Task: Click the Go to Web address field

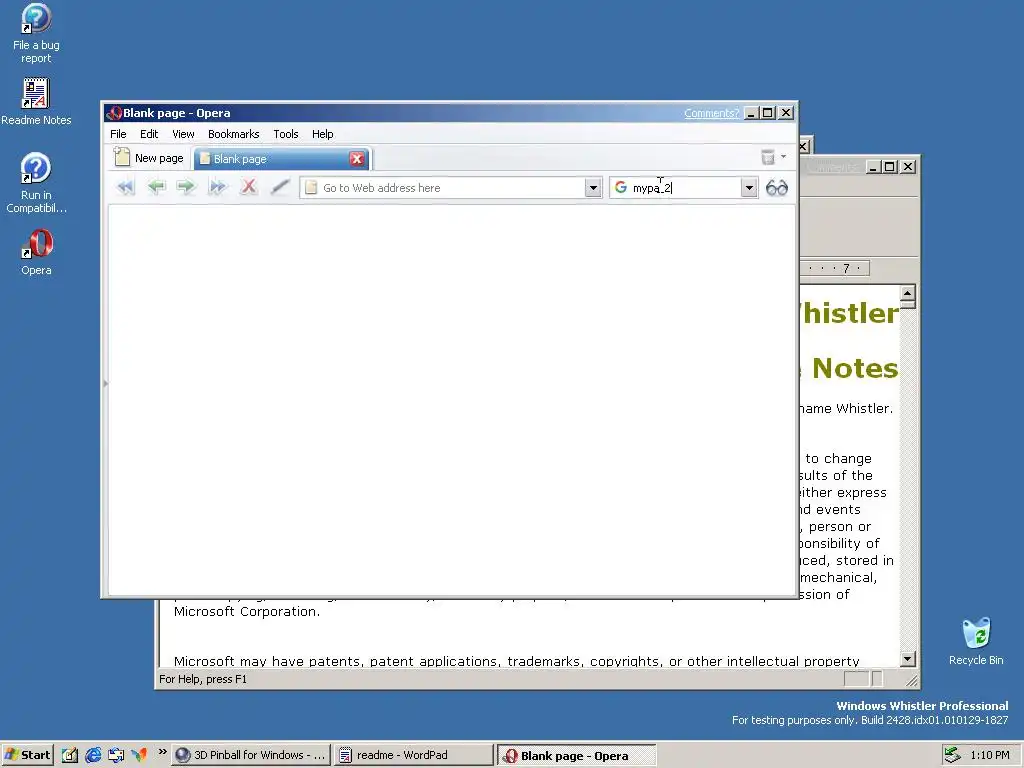Action: pos(451,188)
